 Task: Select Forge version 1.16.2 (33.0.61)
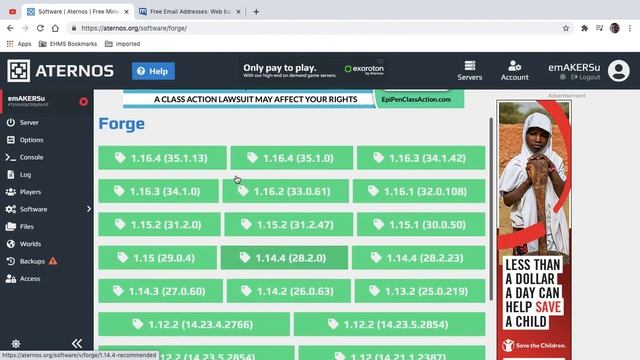click(286, 191)
